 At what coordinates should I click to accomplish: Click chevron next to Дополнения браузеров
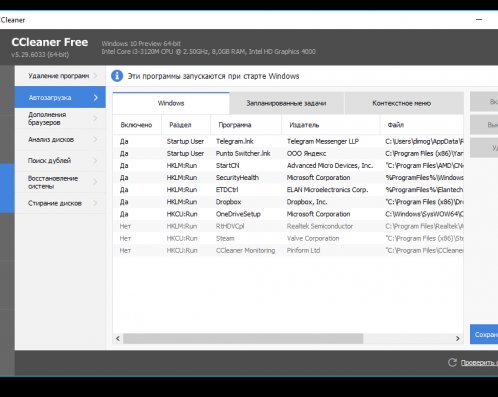95,118
